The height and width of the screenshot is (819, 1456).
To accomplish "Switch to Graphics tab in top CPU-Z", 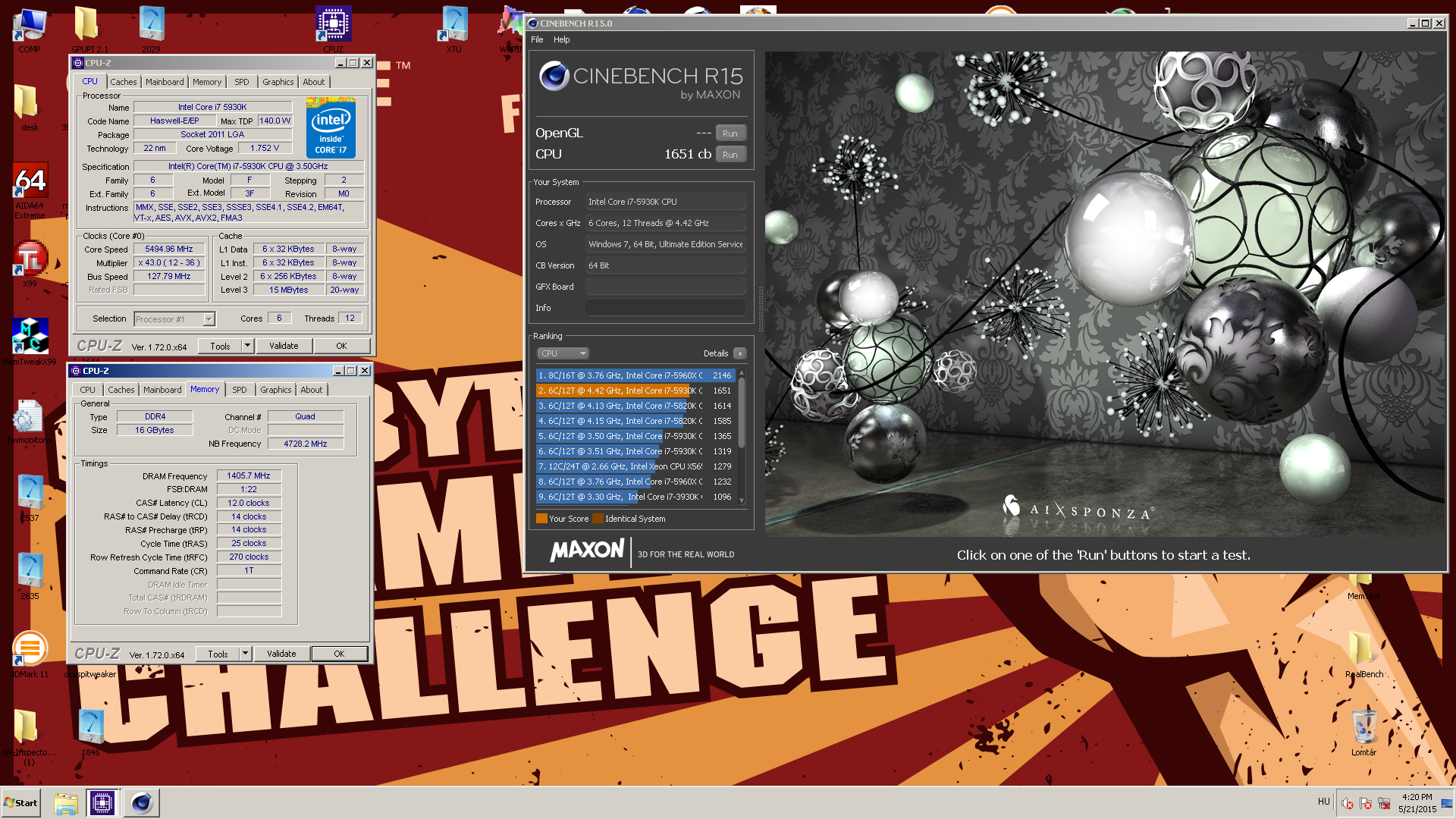I will [278, 82].
